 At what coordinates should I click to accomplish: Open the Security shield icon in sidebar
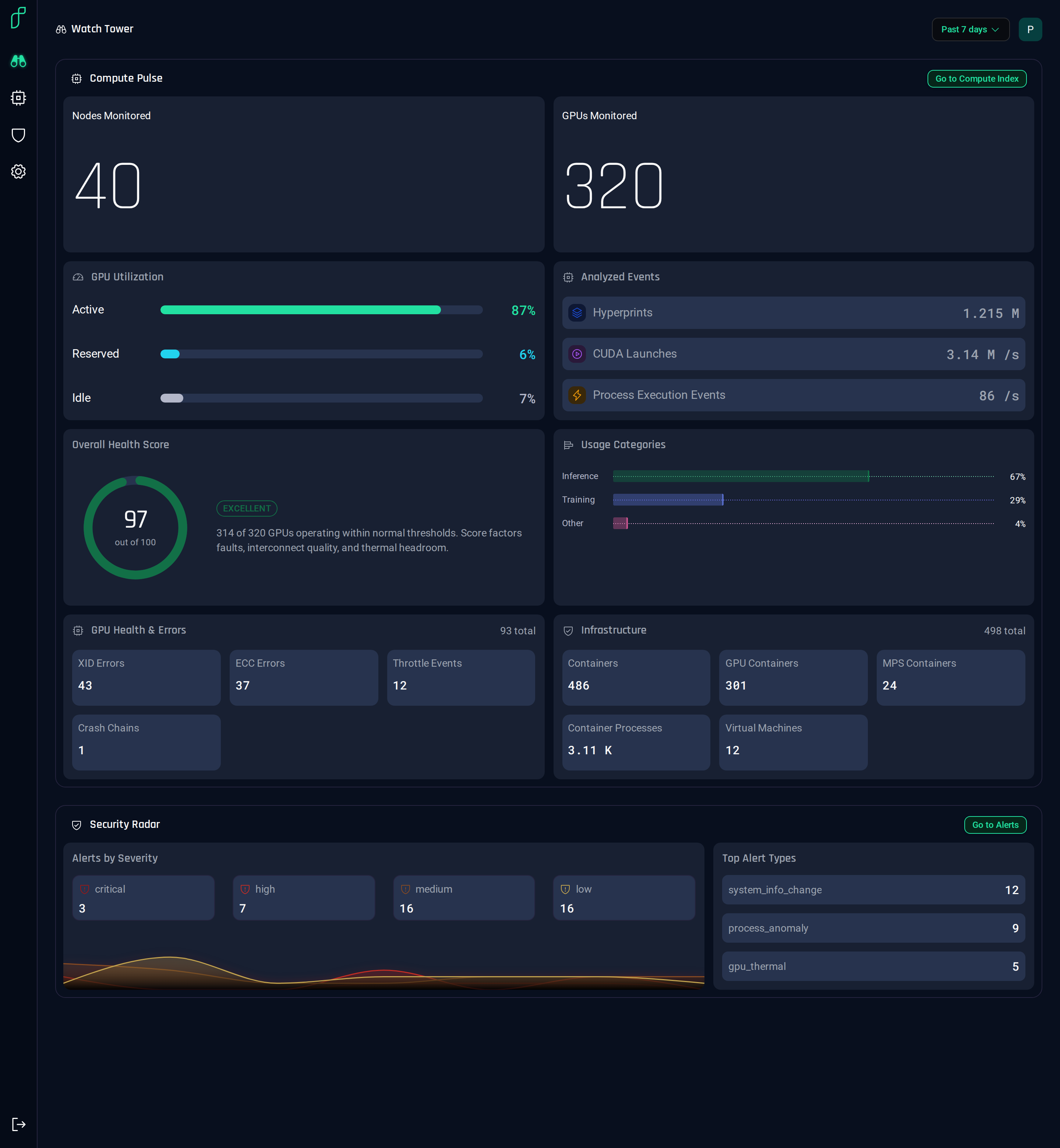(18, 135)
